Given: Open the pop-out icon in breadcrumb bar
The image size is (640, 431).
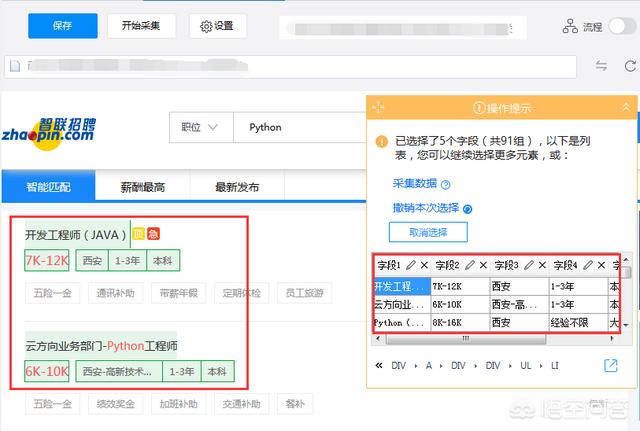Looking at the screenshot, I should coord(611,365).
